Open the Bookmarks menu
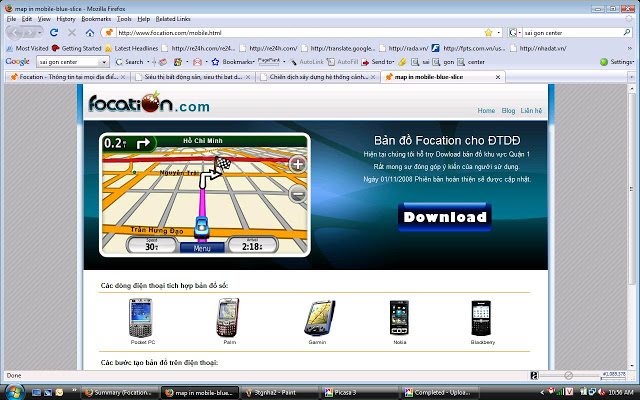 click(x=96, y=19)
